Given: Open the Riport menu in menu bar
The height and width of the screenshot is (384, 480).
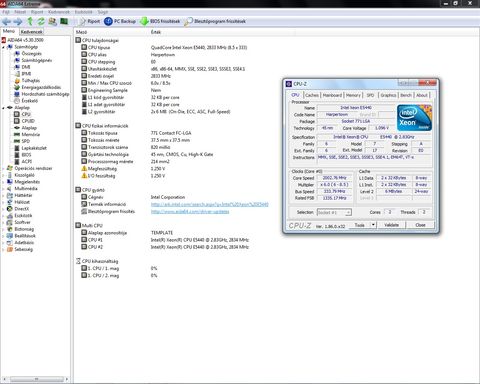Looking at the screenshot, I should pos(37,12).
